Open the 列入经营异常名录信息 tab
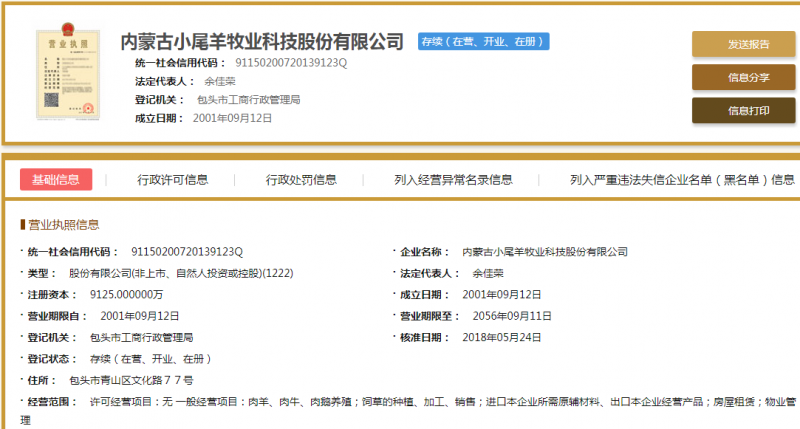800x429 pixels. [453, 180]
